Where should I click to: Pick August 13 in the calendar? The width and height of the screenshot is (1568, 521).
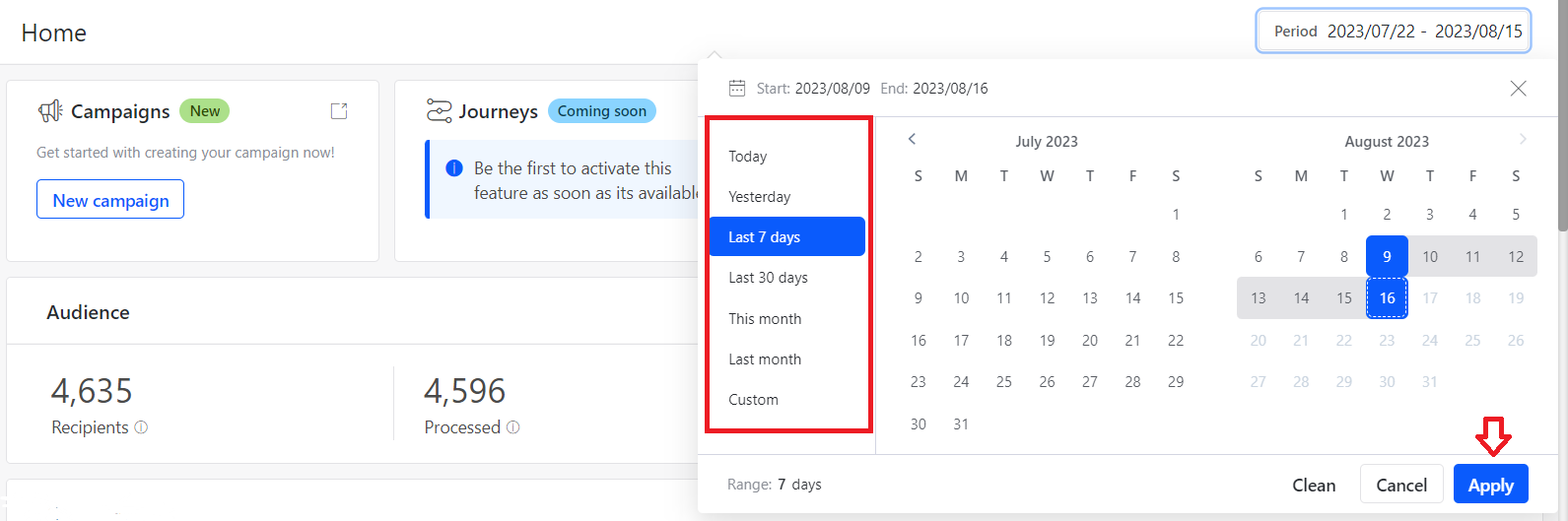click(x=1259, y=298)
